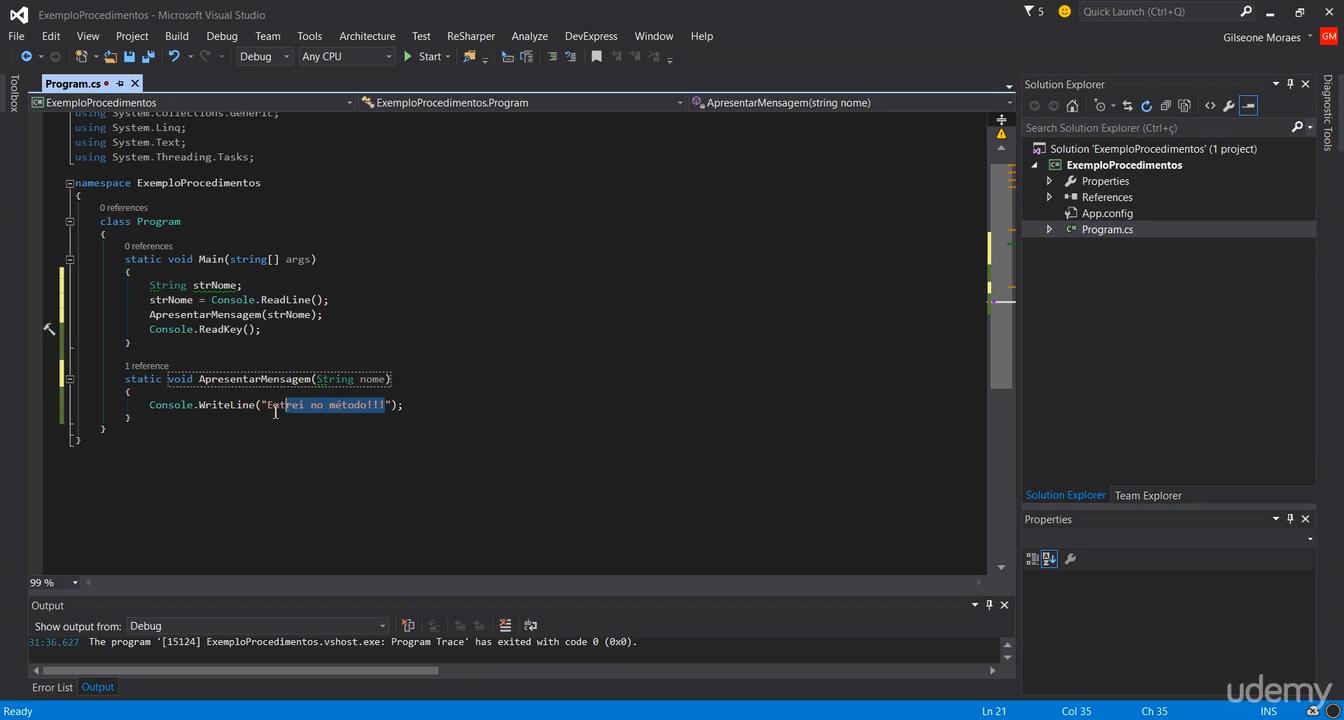This screenshot has height=720, width=1344.
Task: Open the Toolbox side panel
Action: pyautogui.click(x=14, y=93)
